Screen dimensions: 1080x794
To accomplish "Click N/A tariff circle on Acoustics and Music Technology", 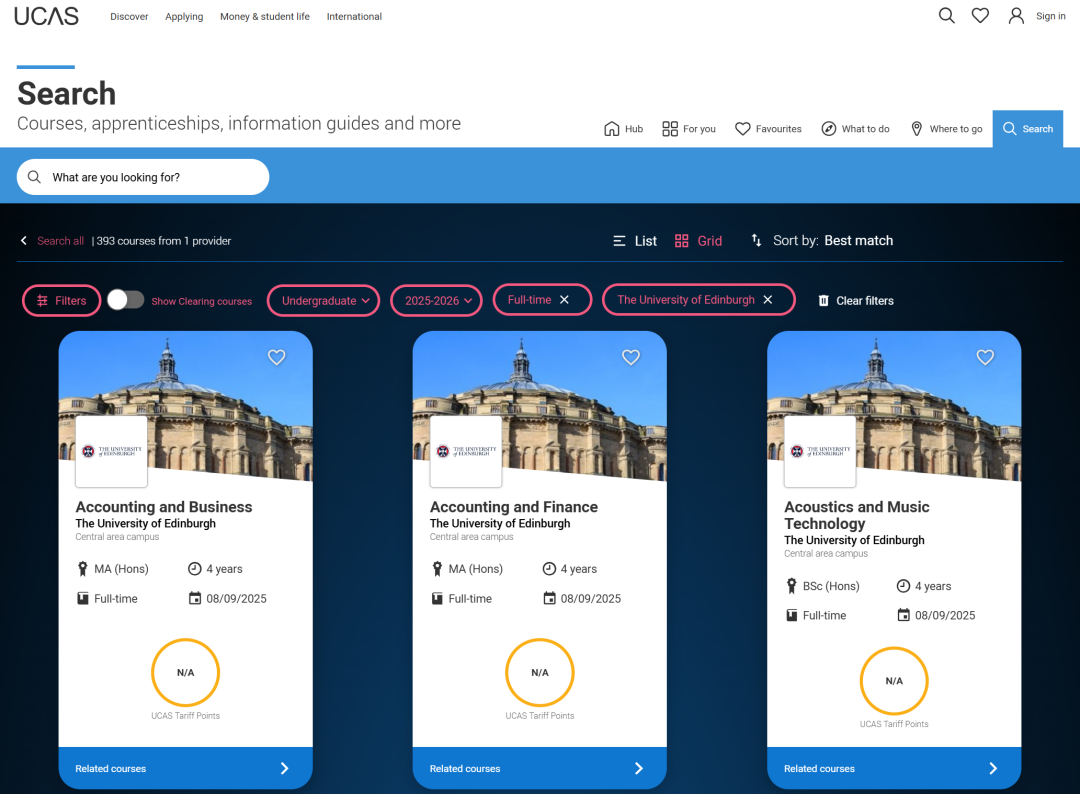I will (x=894, y=680).
